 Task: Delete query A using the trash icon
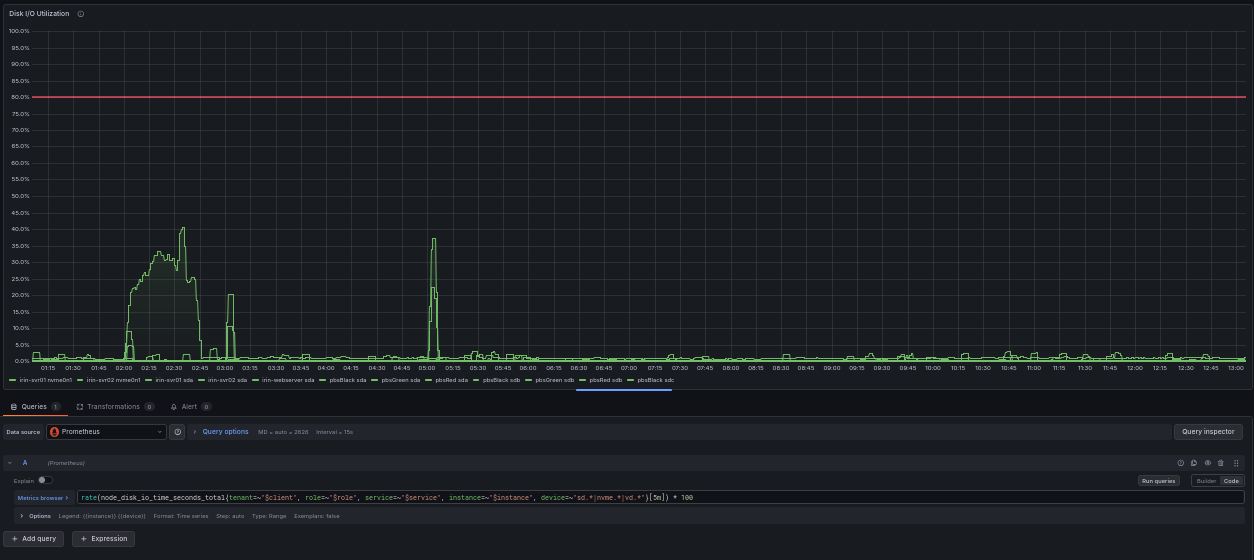tap(1221, 463)
